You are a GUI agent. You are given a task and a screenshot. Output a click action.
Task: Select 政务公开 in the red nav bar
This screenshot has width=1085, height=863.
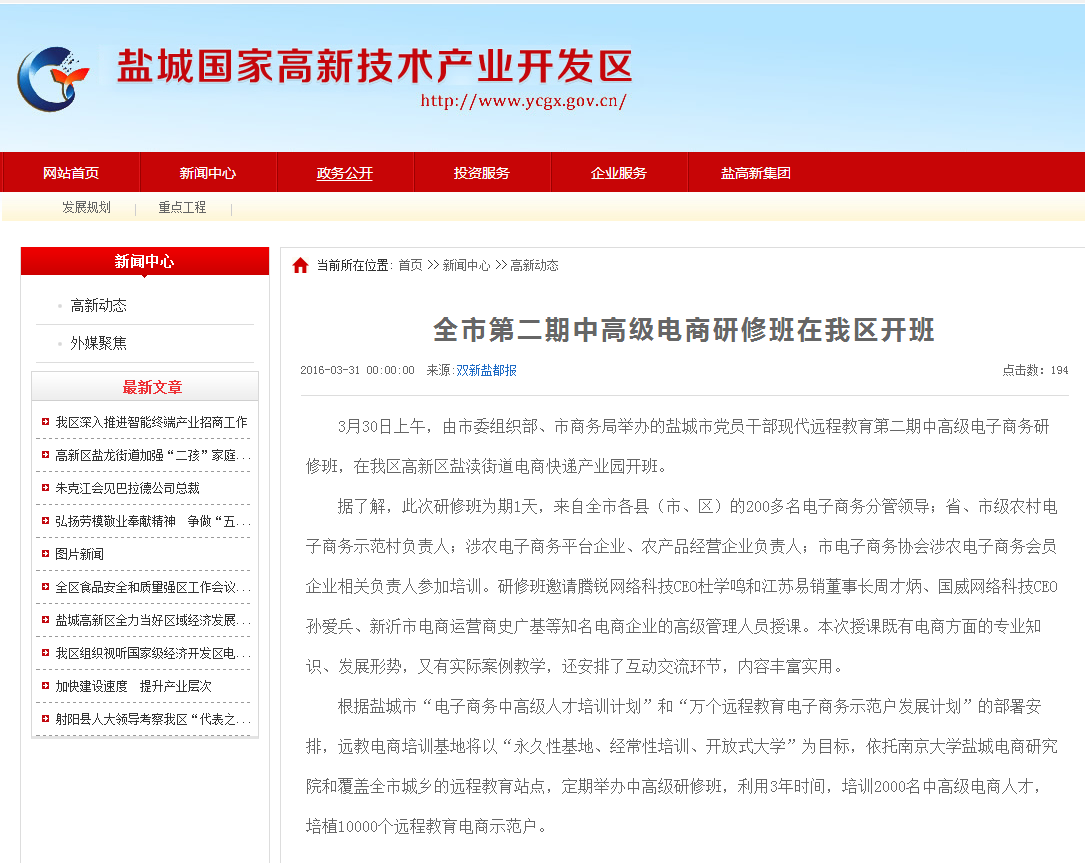[345, 173]
